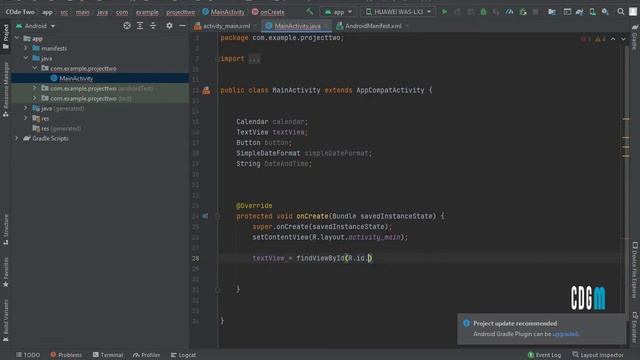Open the Problems tool window tab
Viewport: 640px width, 360px height.
[66, 355]
